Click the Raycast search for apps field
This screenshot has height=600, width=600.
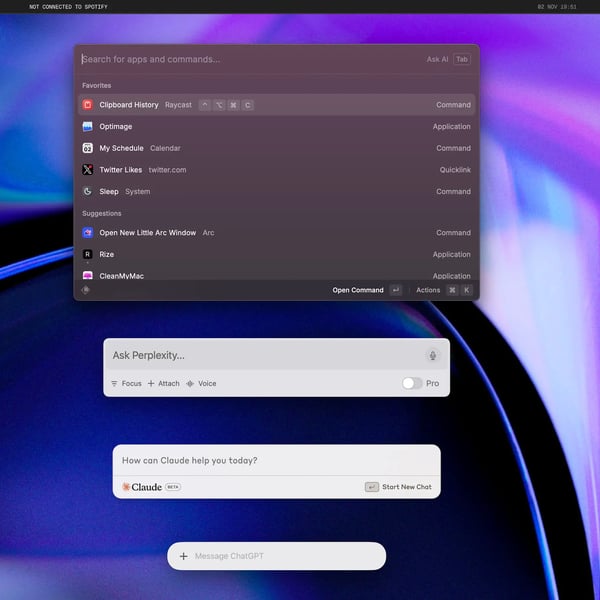coord(251,59)
